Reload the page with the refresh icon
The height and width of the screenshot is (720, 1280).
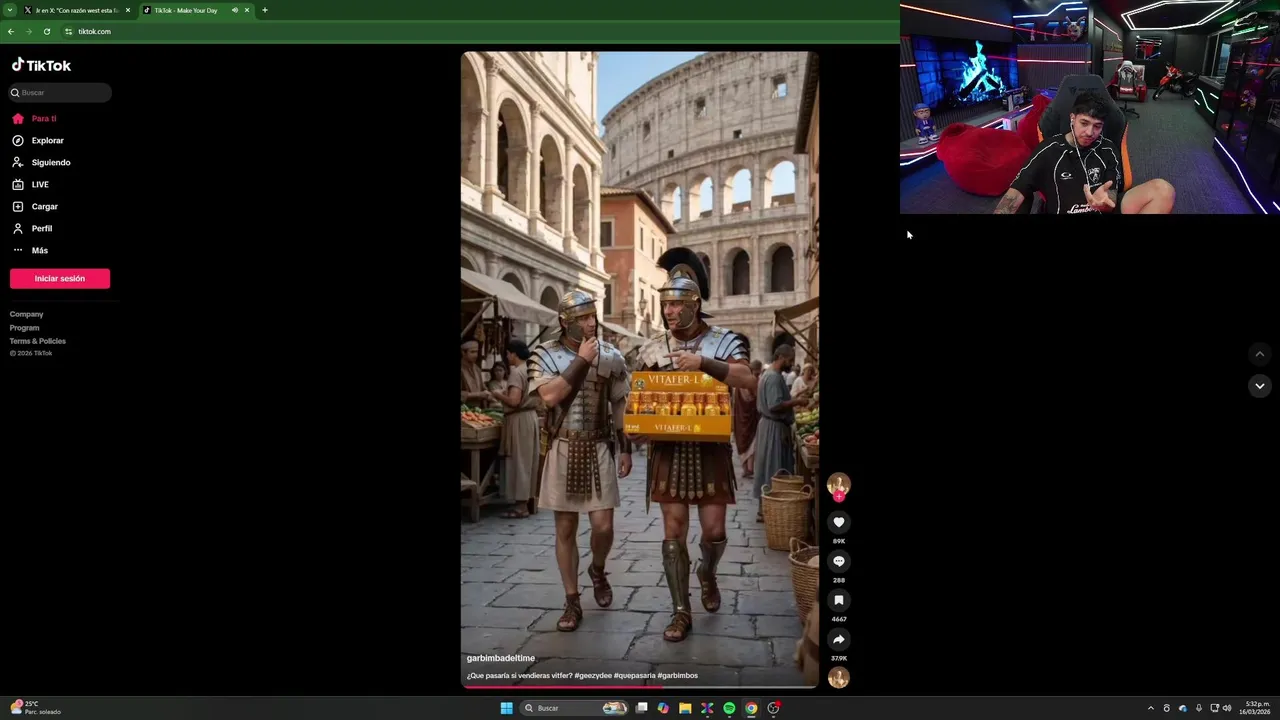[47, 32]
